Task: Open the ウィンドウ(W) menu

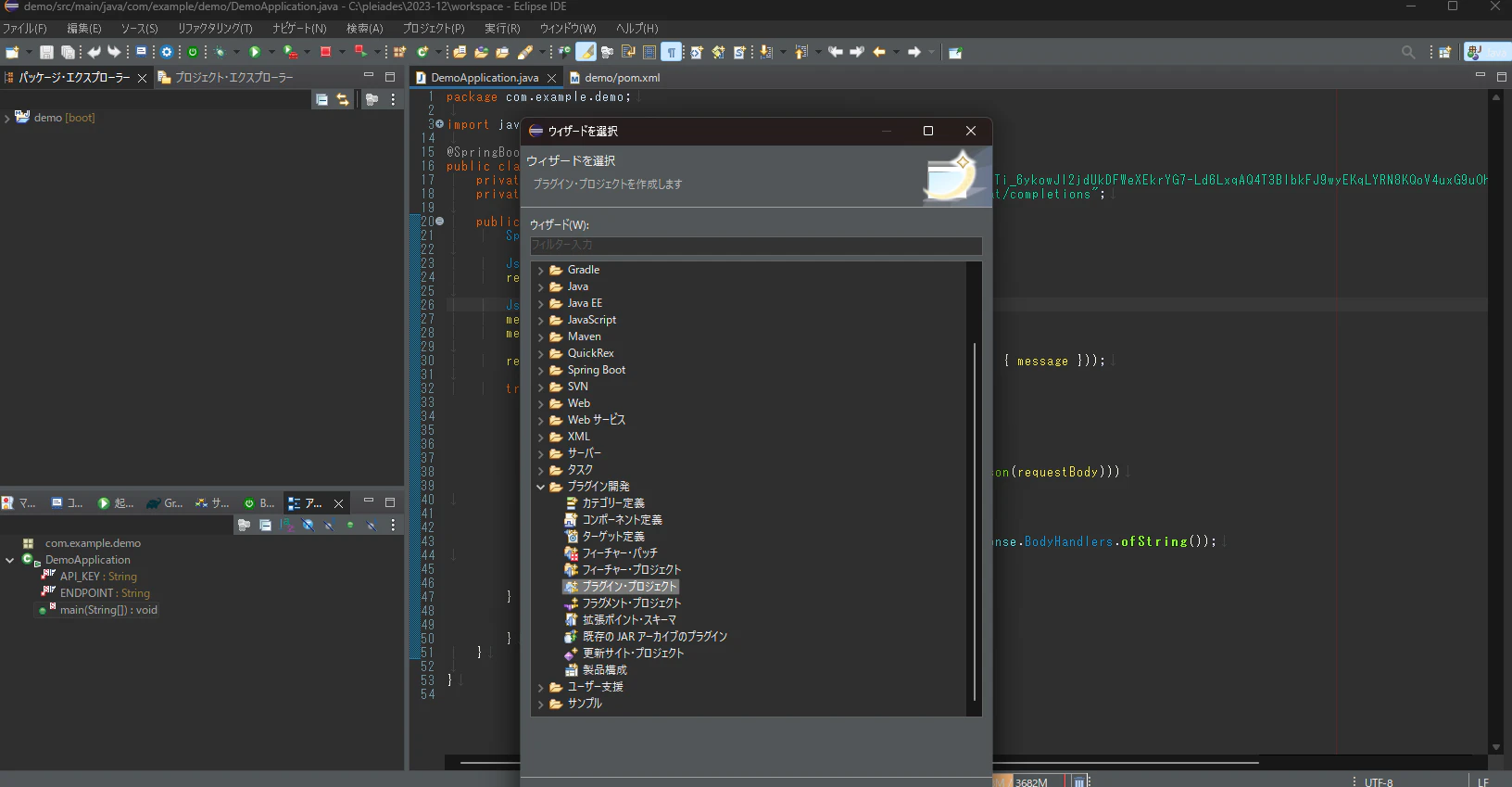Action: pos(568,29)
